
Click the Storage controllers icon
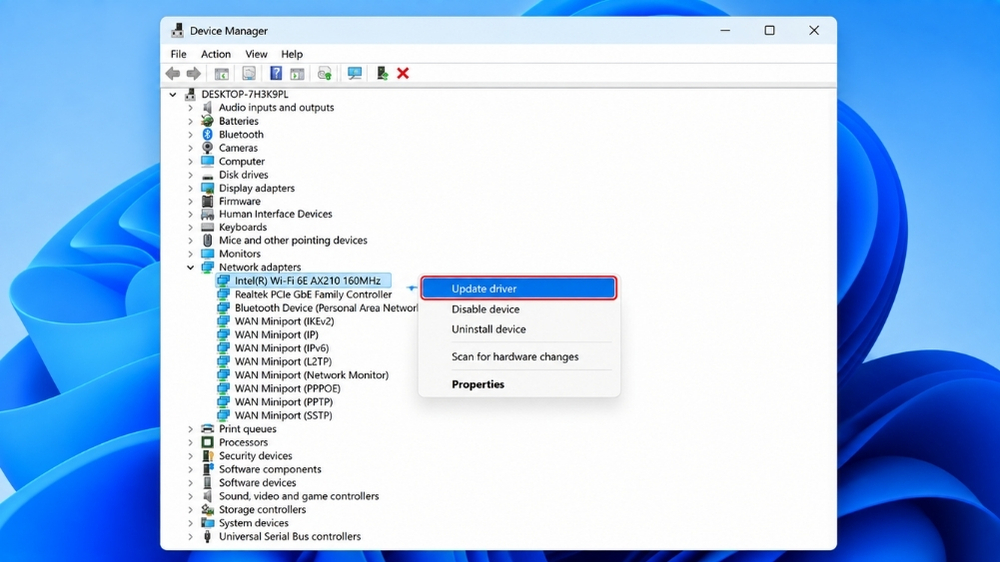point(207,509)
